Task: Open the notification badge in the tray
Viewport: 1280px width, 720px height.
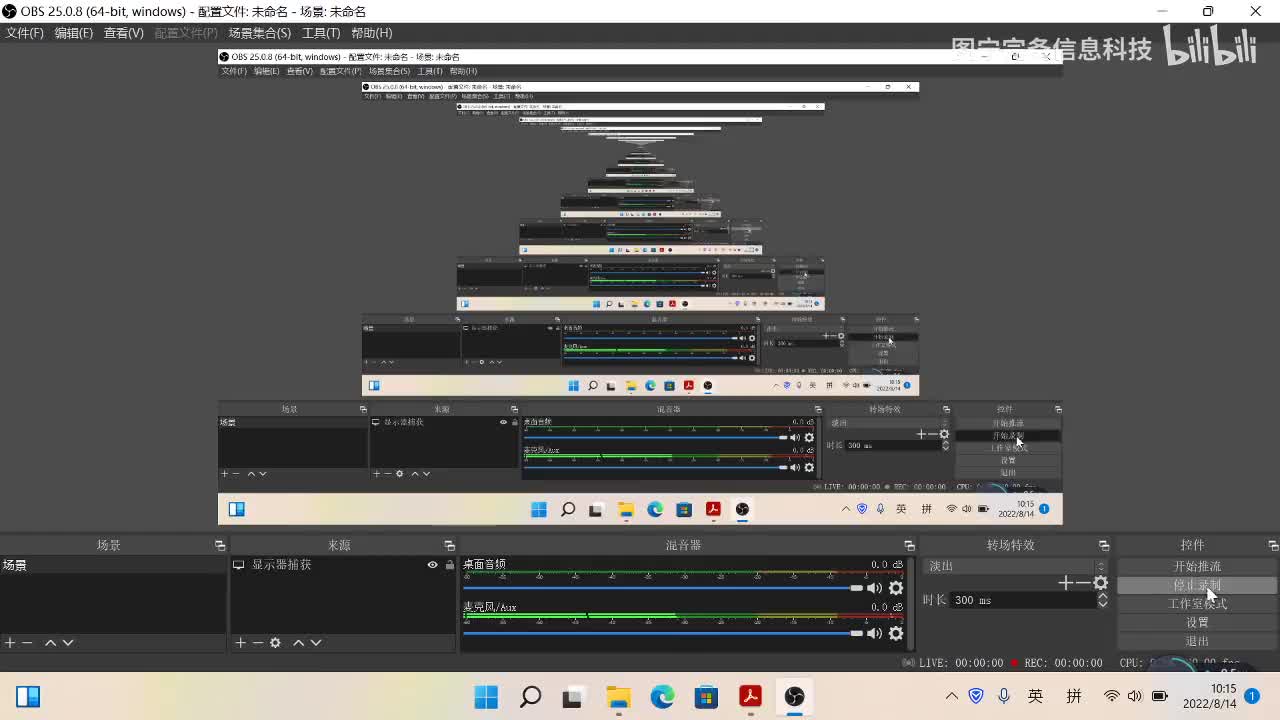Action: 1252,696
